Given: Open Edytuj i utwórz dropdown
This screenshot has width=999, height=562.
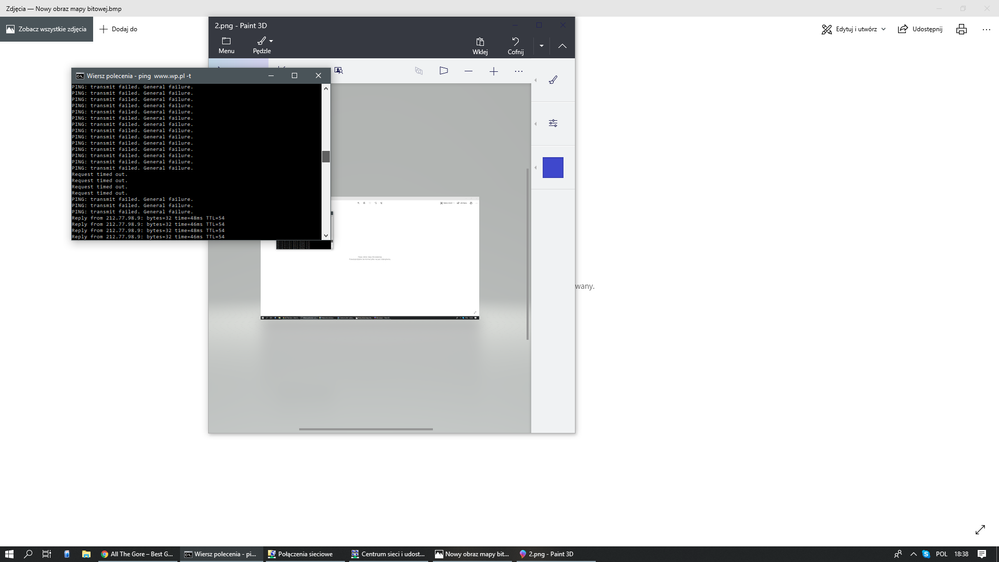Looking at the screenshot, I should [854, 29].
